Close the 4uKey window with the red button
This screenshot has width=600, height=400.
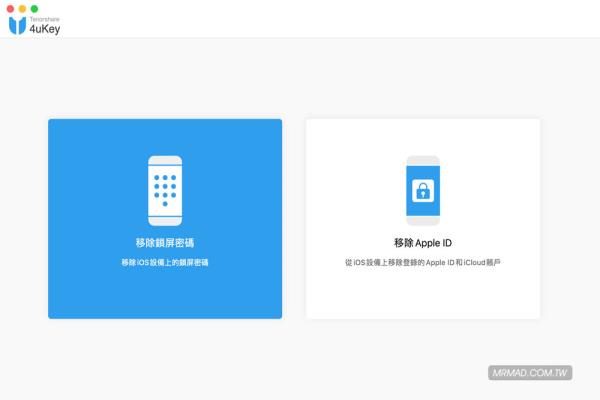[10, 8]
